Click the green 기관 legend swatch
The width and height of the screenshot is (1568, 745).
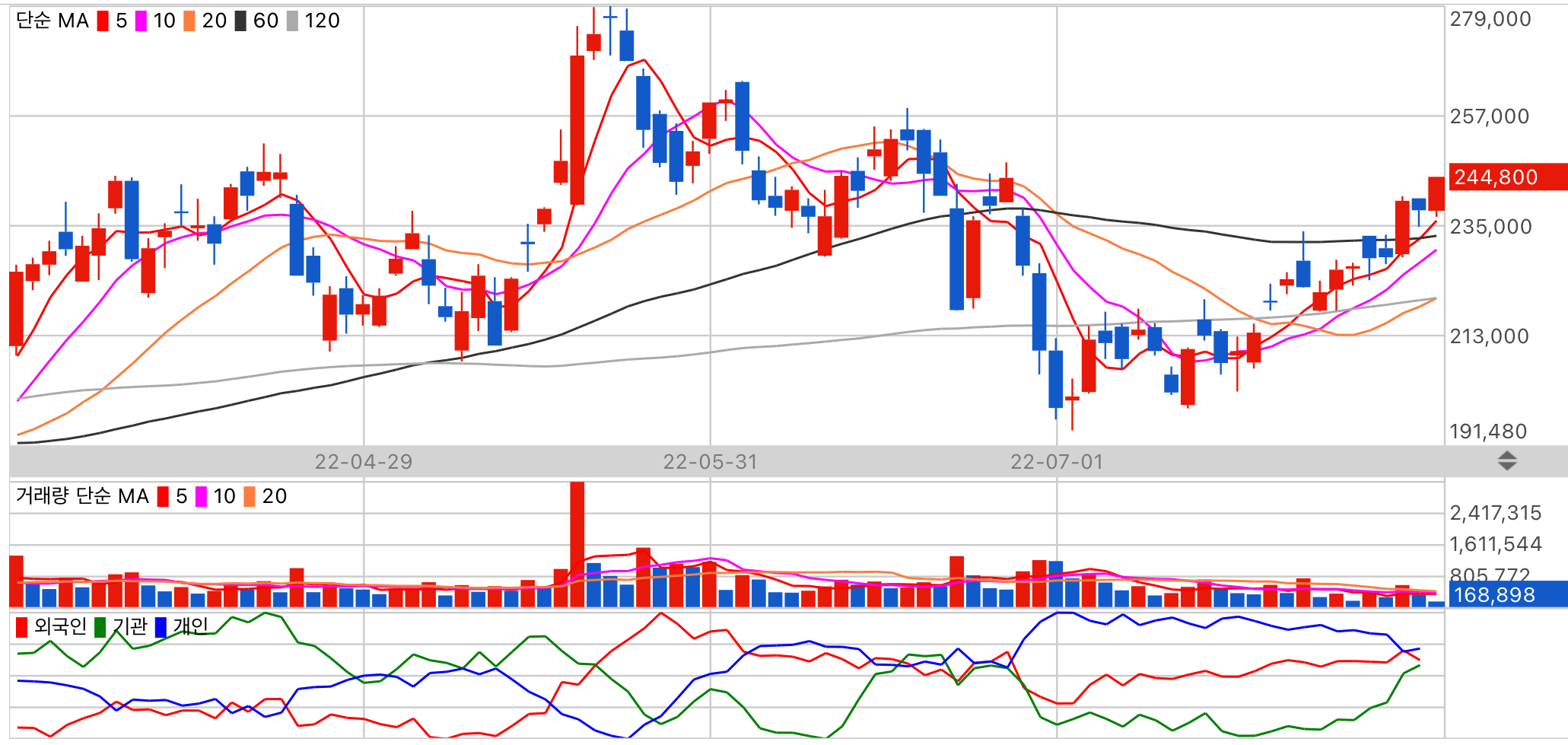(x=100, y=627)
